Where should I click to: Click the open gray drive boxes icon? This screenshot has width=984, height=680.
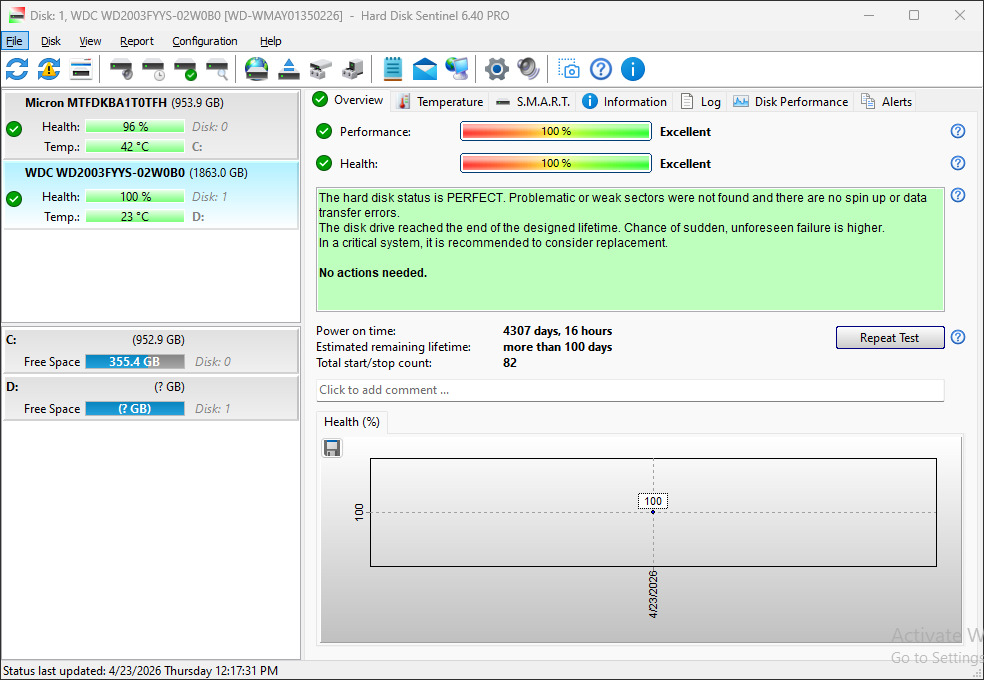[x=321, y=69]
